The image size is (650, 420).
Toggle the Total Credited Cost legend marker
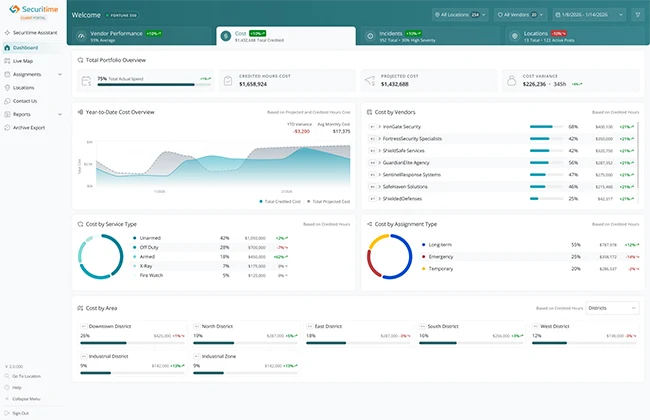pos(261,202)
